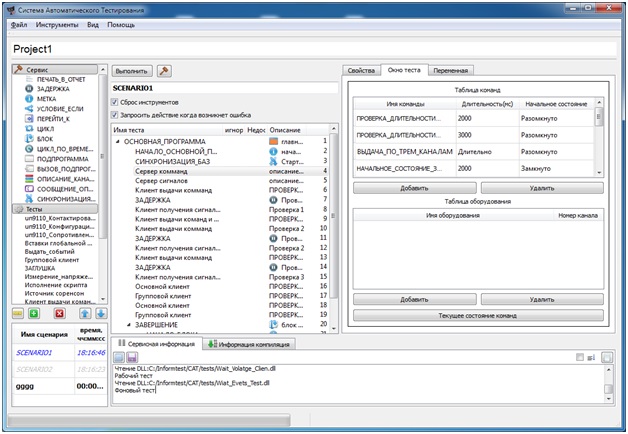Image resolution: width=628 pixels, height=434 pixels.
Task: Click Добавить under the equipment table
Action: [415, 299]
